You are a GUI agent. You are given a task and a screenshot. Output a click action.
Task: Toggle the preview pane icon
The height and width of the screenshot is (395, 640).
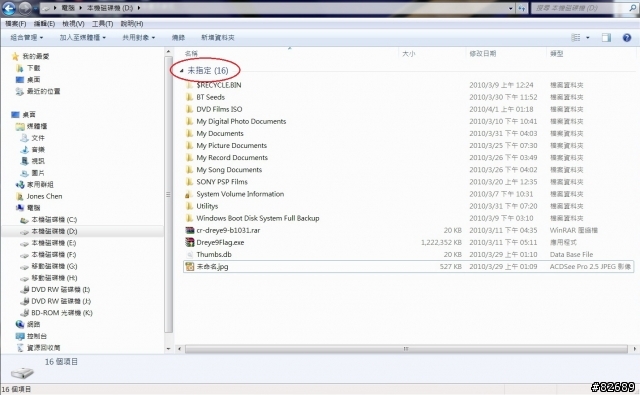pyautogui.click(x=606, y=38)
